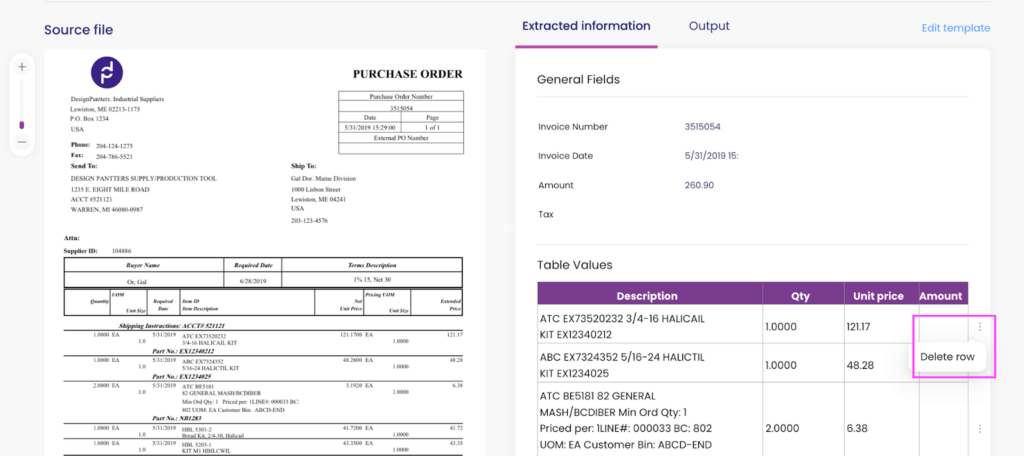Viewport: 1024px width, 456px height.
Task: Select the quantity cell showing 2.0000
Action: click(785, 427)
